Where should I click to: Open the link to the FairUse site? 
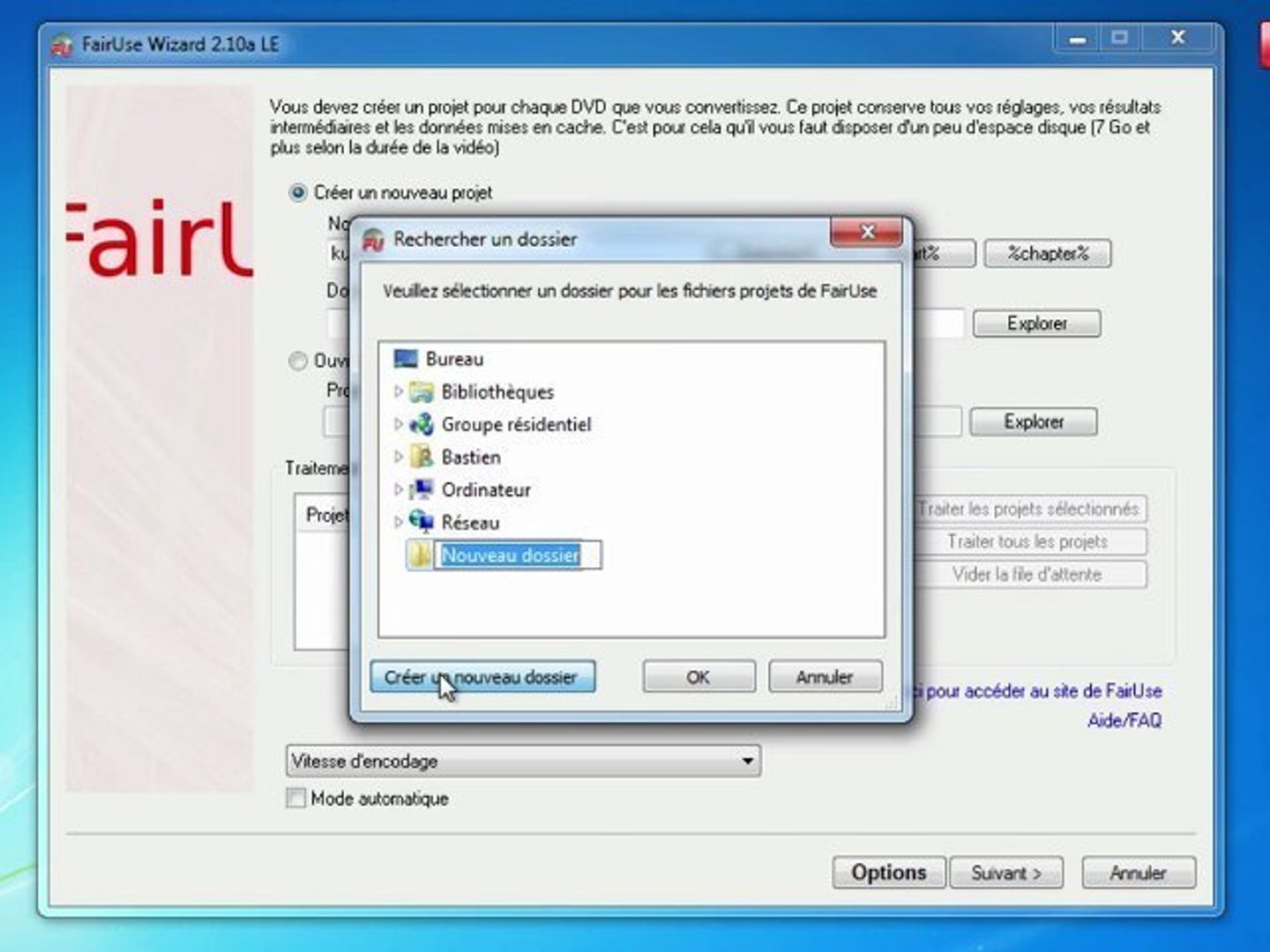1037,691
